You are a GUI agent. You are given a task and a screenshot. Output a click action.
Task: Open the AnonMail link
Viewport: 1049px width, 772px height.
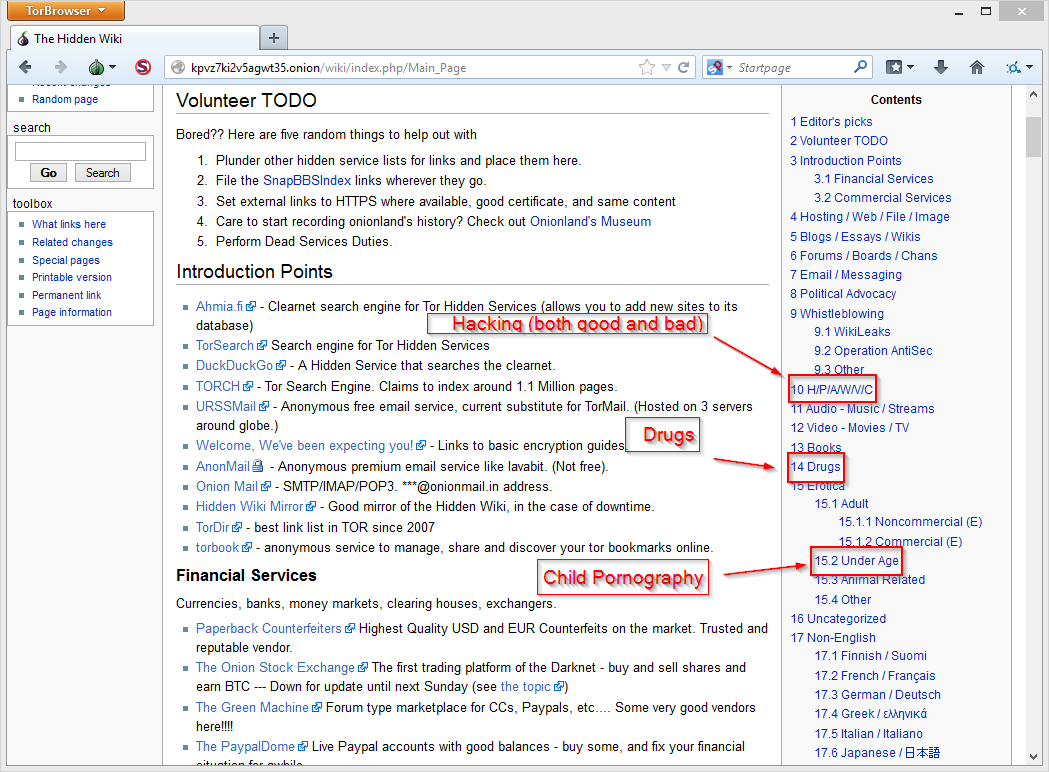click(223, 466)
